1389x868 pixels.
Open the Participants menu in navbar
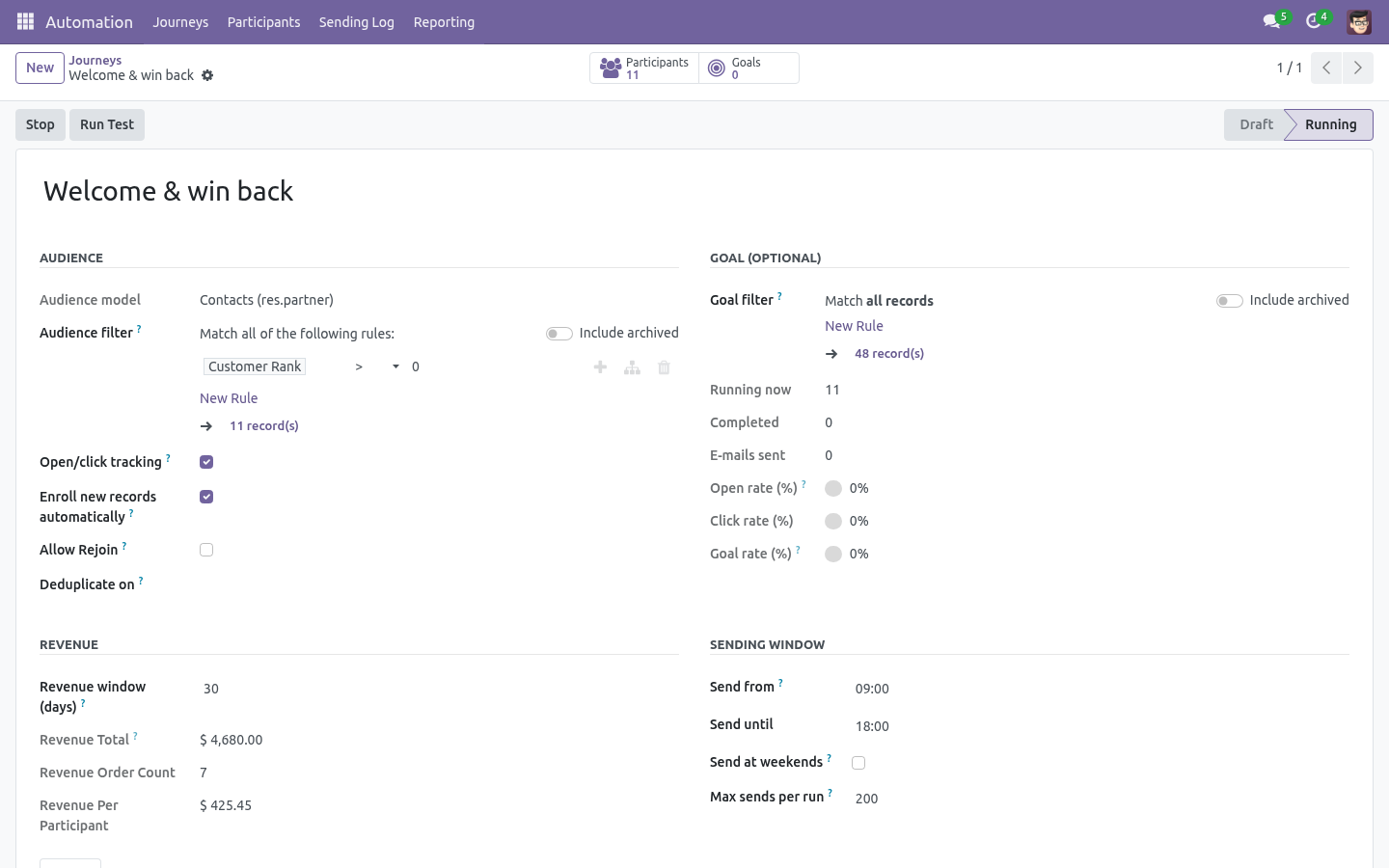coord(263,21)
